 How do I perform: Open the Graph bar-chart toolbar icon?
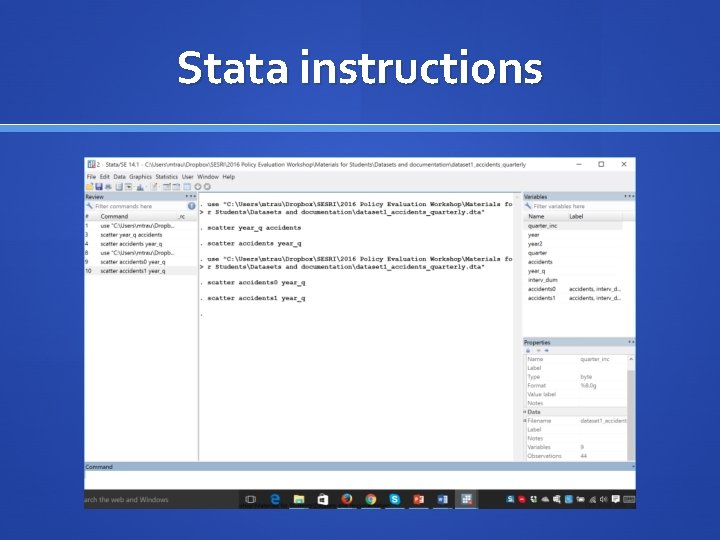(140, 187)
